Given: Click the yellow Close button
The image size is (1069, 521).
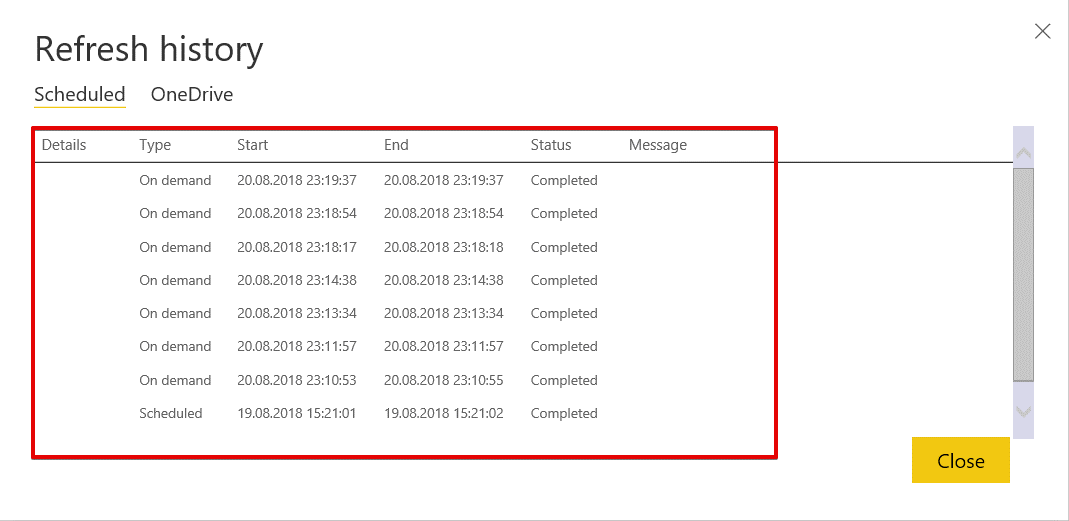Looking at the screenshot, I should click(x=960, y=461).
